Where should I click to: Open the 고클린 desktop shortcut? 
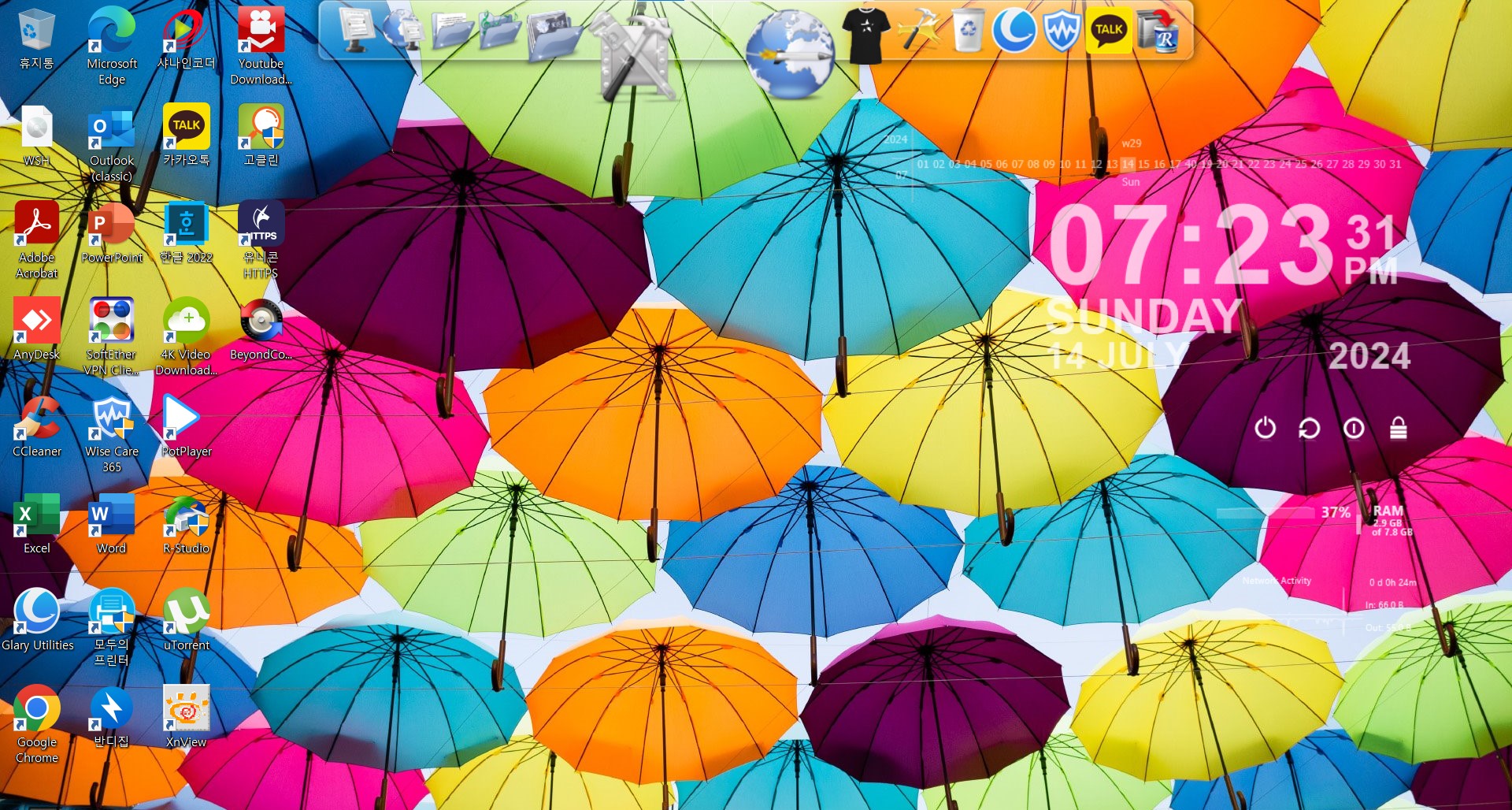pyautogui.click(x=261, y=136)
